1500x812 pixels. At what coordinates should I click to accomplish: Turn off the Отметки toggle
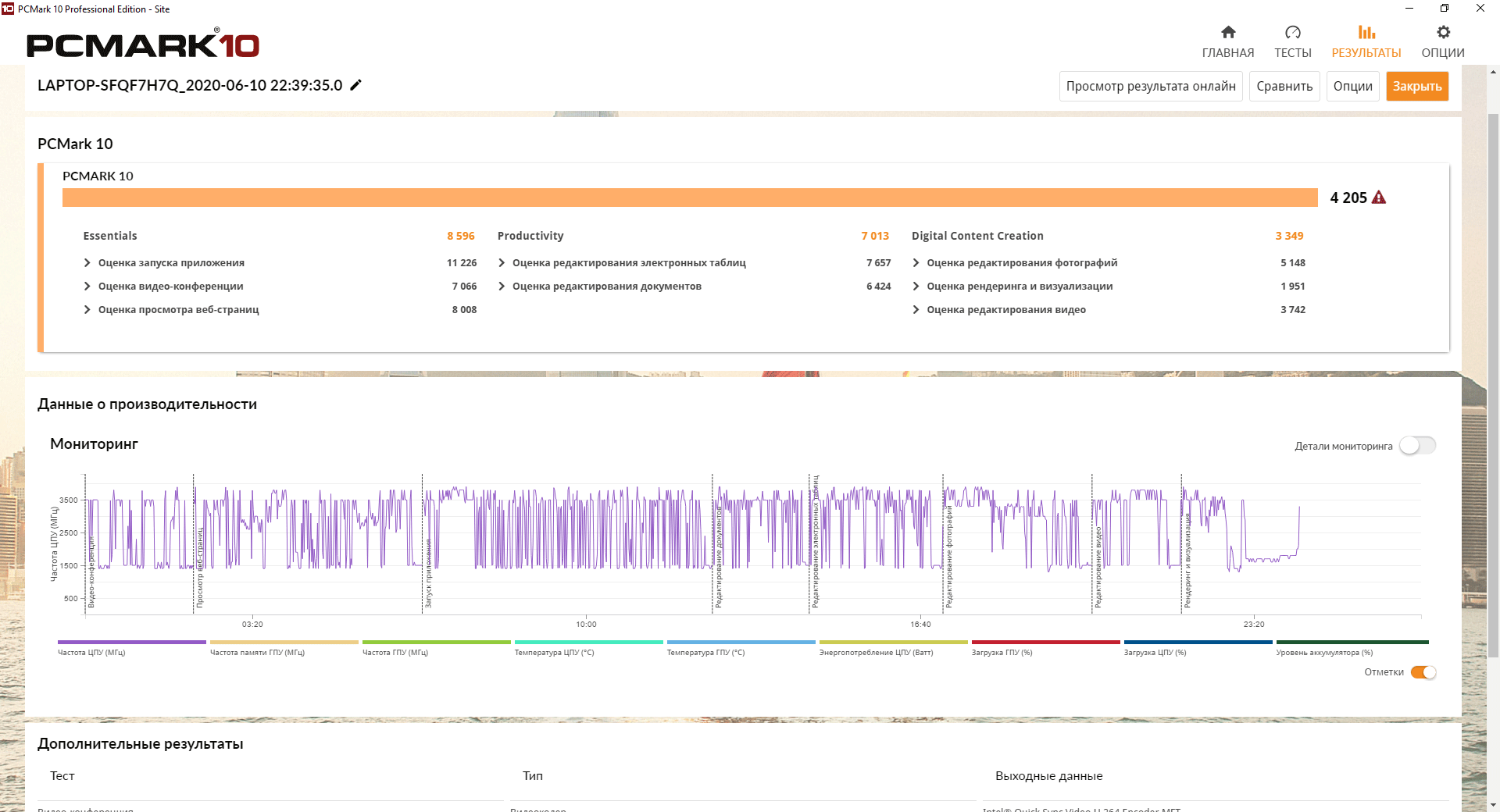1423,672
